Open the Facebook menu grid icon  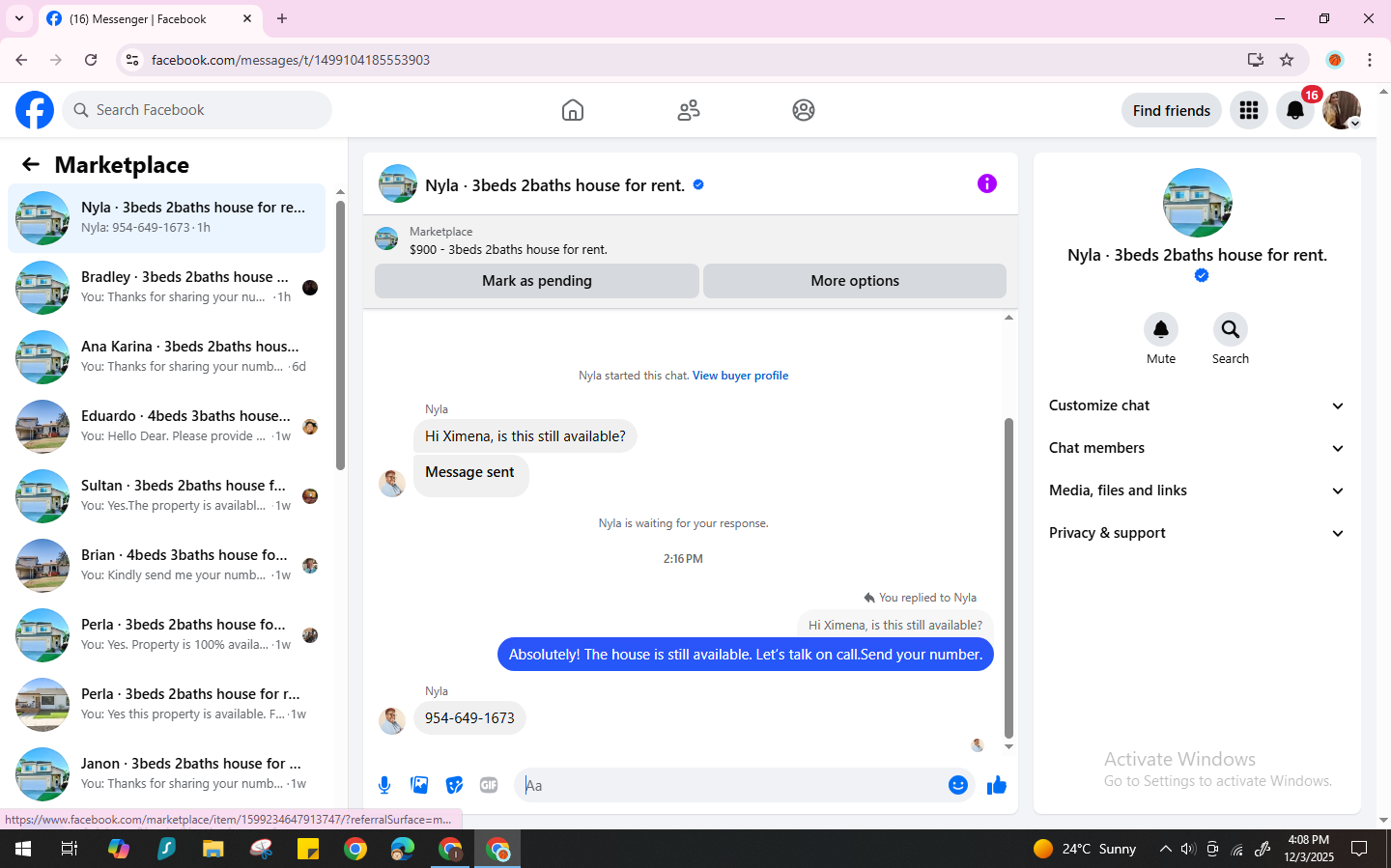[x=1249, y=110]
